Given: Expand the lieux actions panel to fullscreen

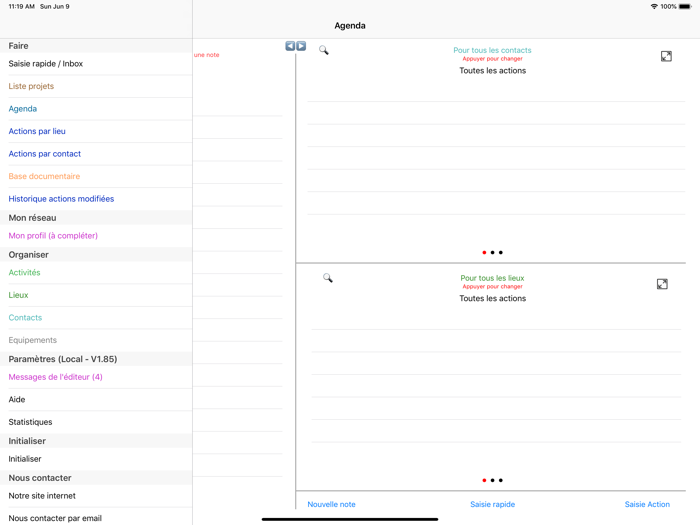Looking at the screenshot, I should click(x=662, y=284).
